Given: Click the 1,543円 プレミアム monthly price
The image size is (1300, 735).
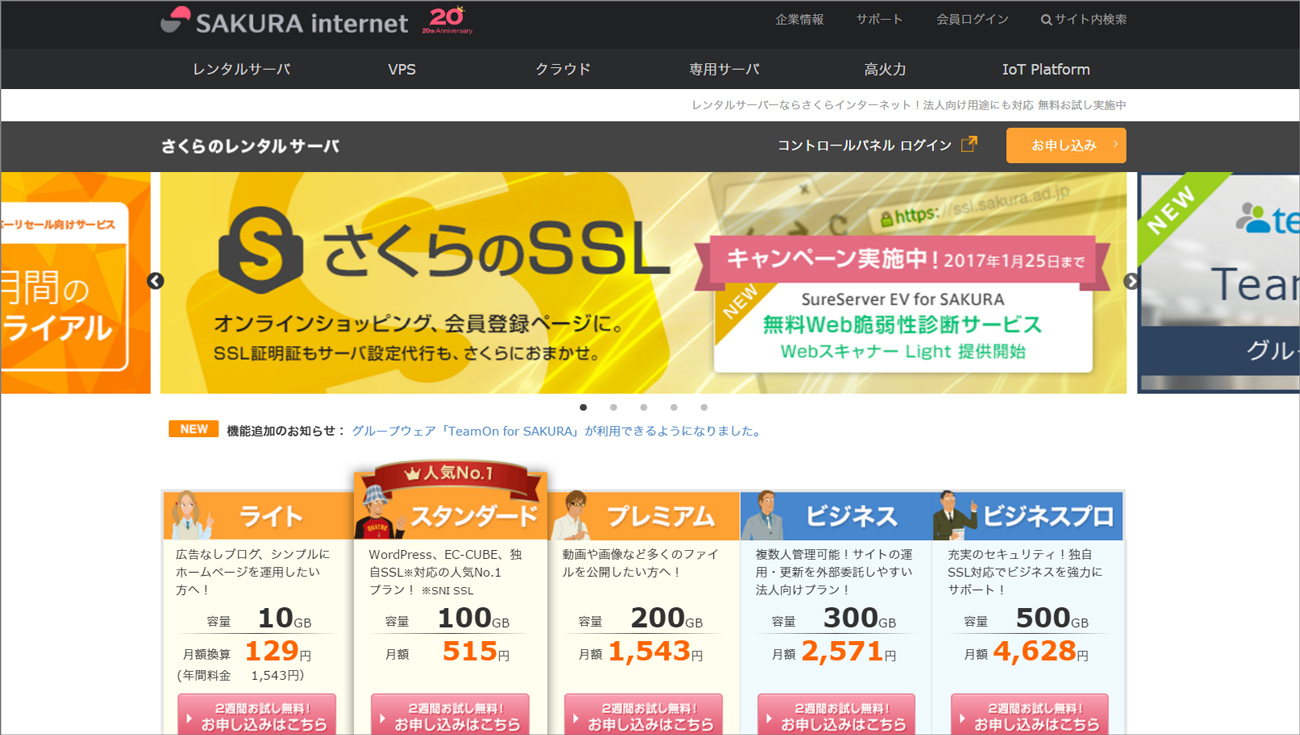Looking at the screenshot, I should pyautogui.click(x=655, y=652).
